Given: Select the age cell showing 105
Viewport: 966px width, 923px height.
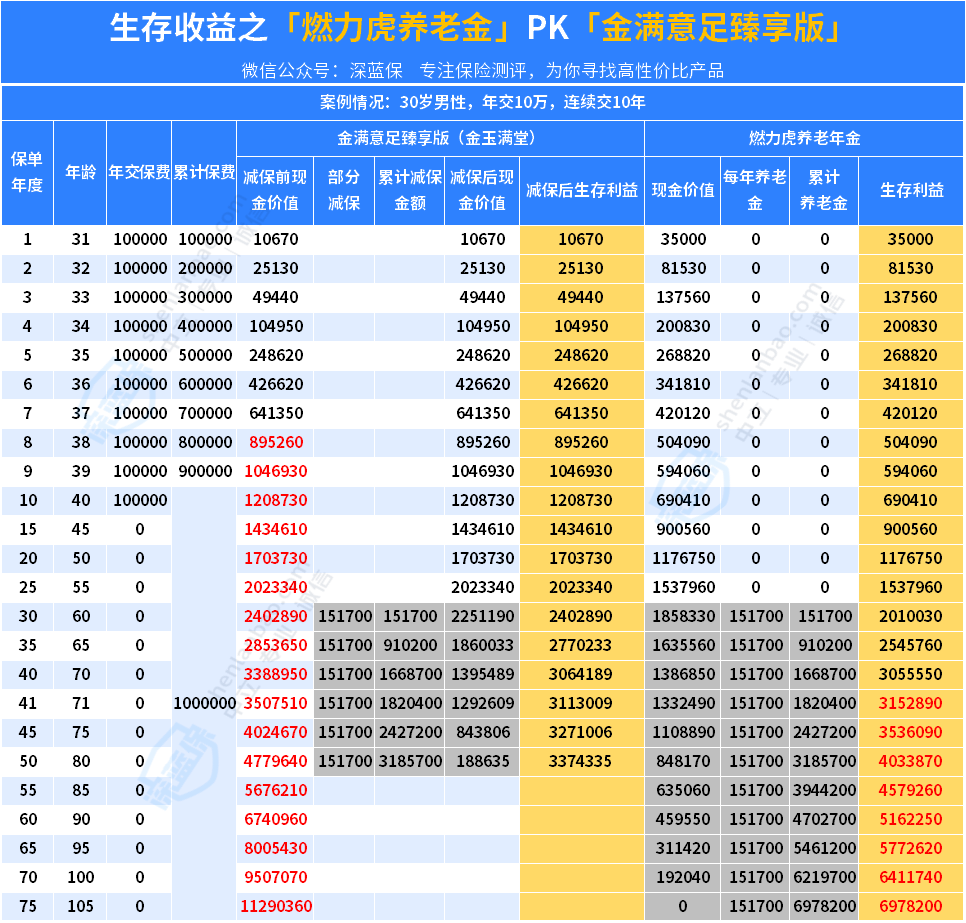Looking at the screenshot, I should (81, 906).
